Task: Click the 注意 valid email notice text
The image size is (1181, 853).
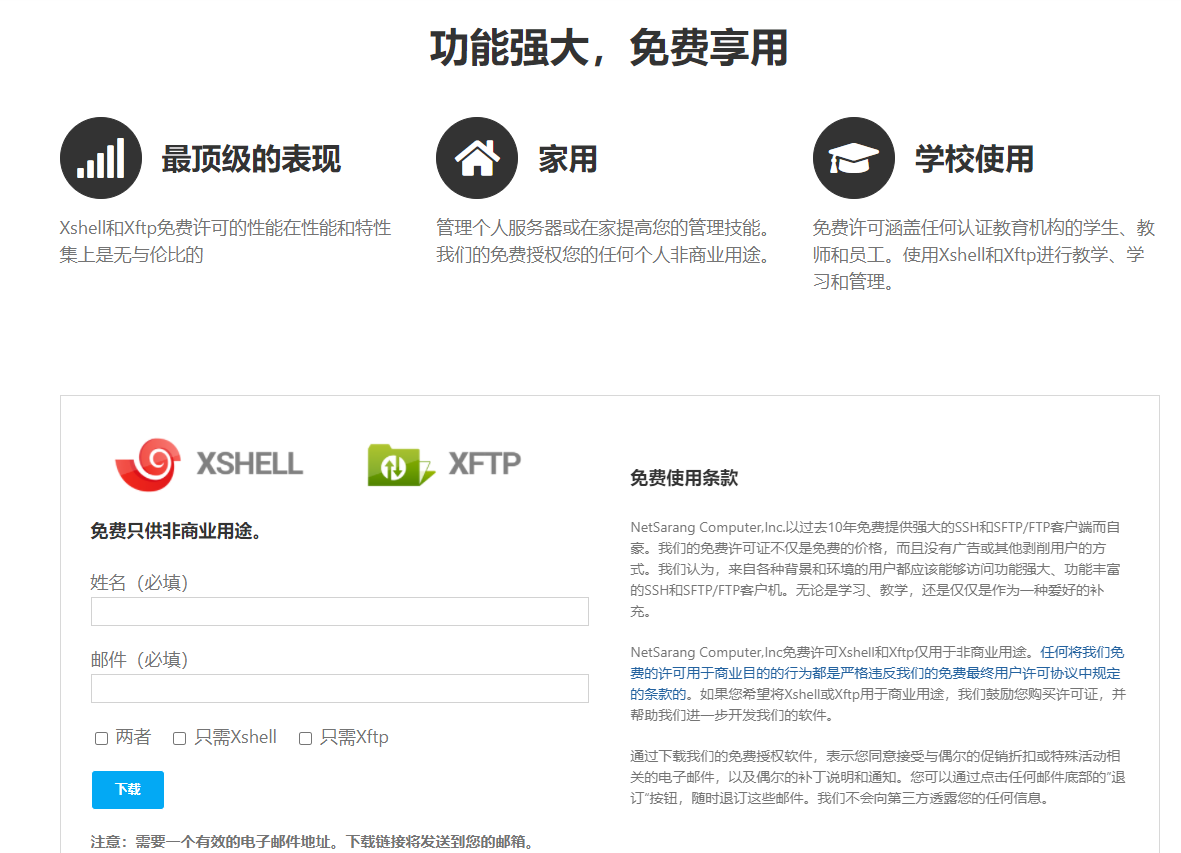Action: point(312,842)
